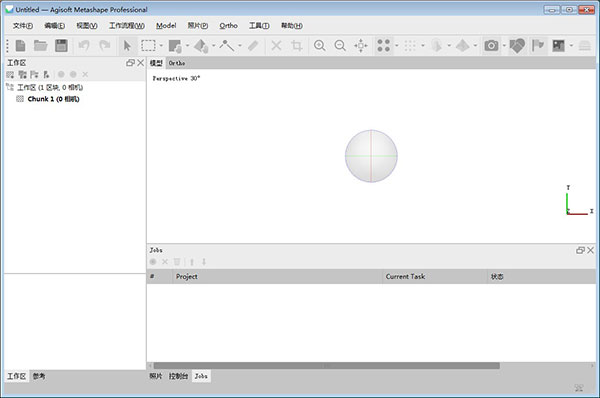The image size is (600, 398).
Task: Show the sparse point cloud
Action: [383, 46]
